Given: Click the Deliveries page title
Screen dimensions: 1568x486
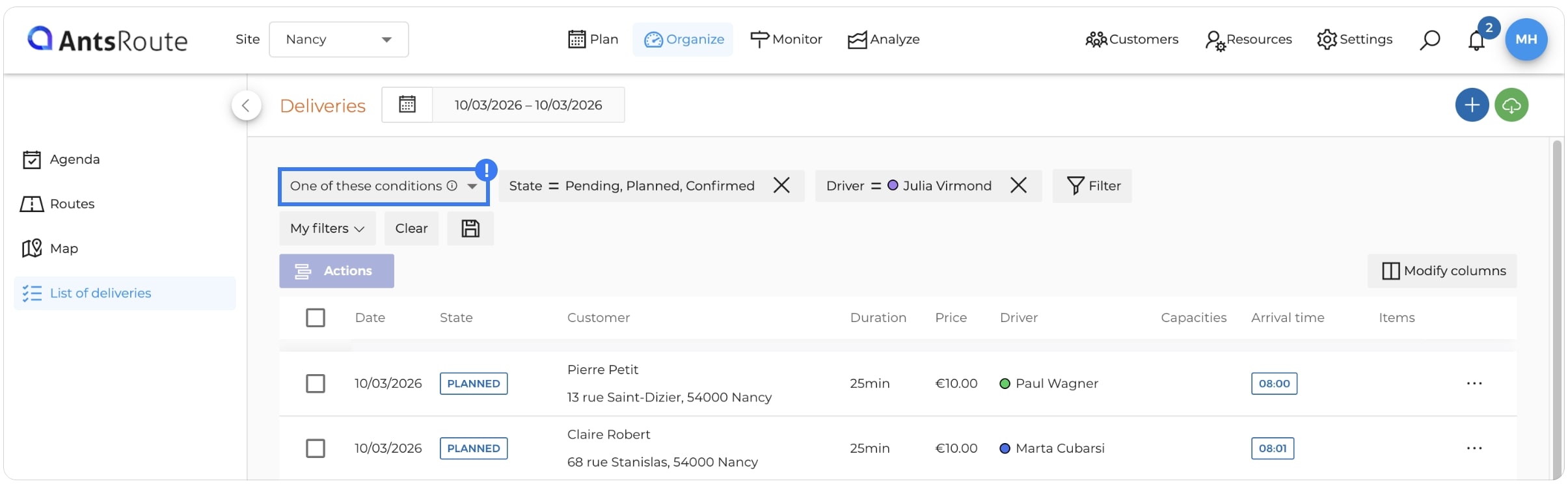Looking at the screenshot, I should tap(323, 105).
